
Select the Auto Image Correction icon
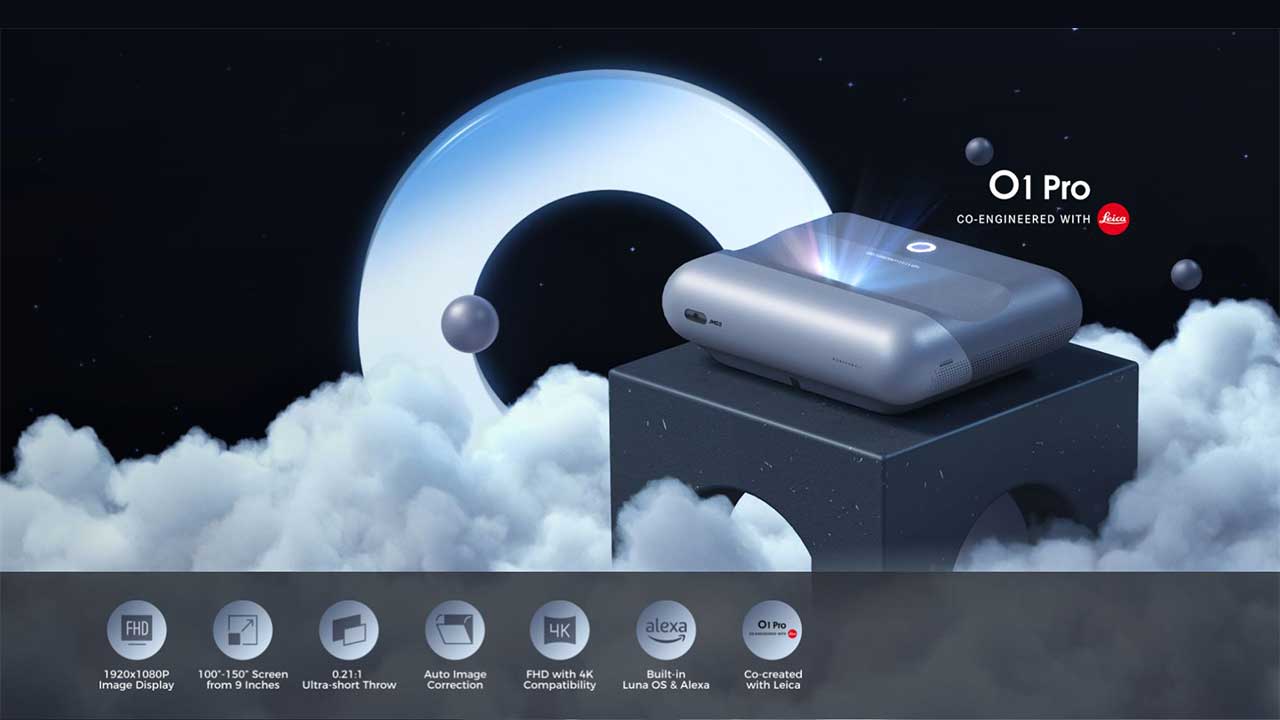454,630
